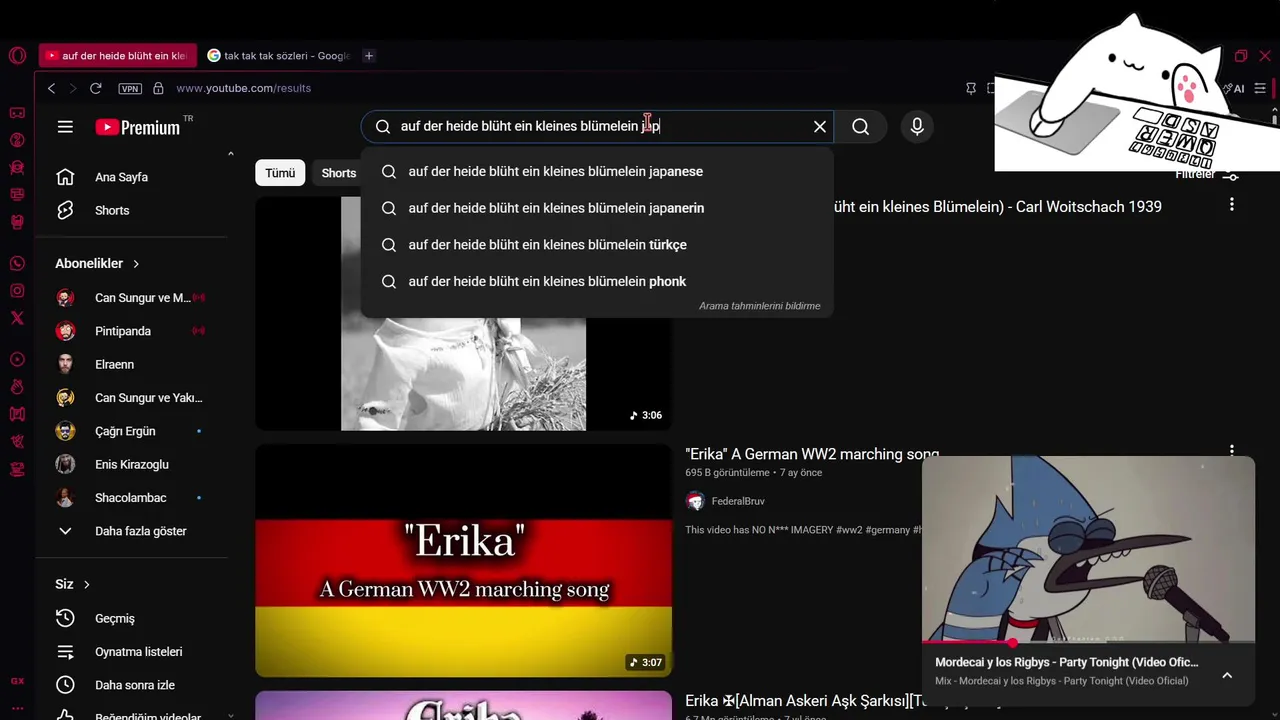Viewport: 1280px width, 720px height.
Task: Expand the Abonelikler section arrow
Action: pyautogui.click(x=136, y=264)
